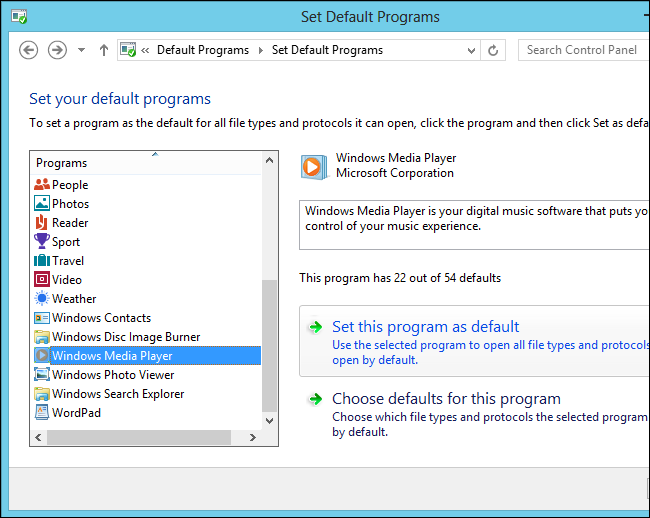Click Set this program as default
Screen dimensions: 650x518
(425, 327)
